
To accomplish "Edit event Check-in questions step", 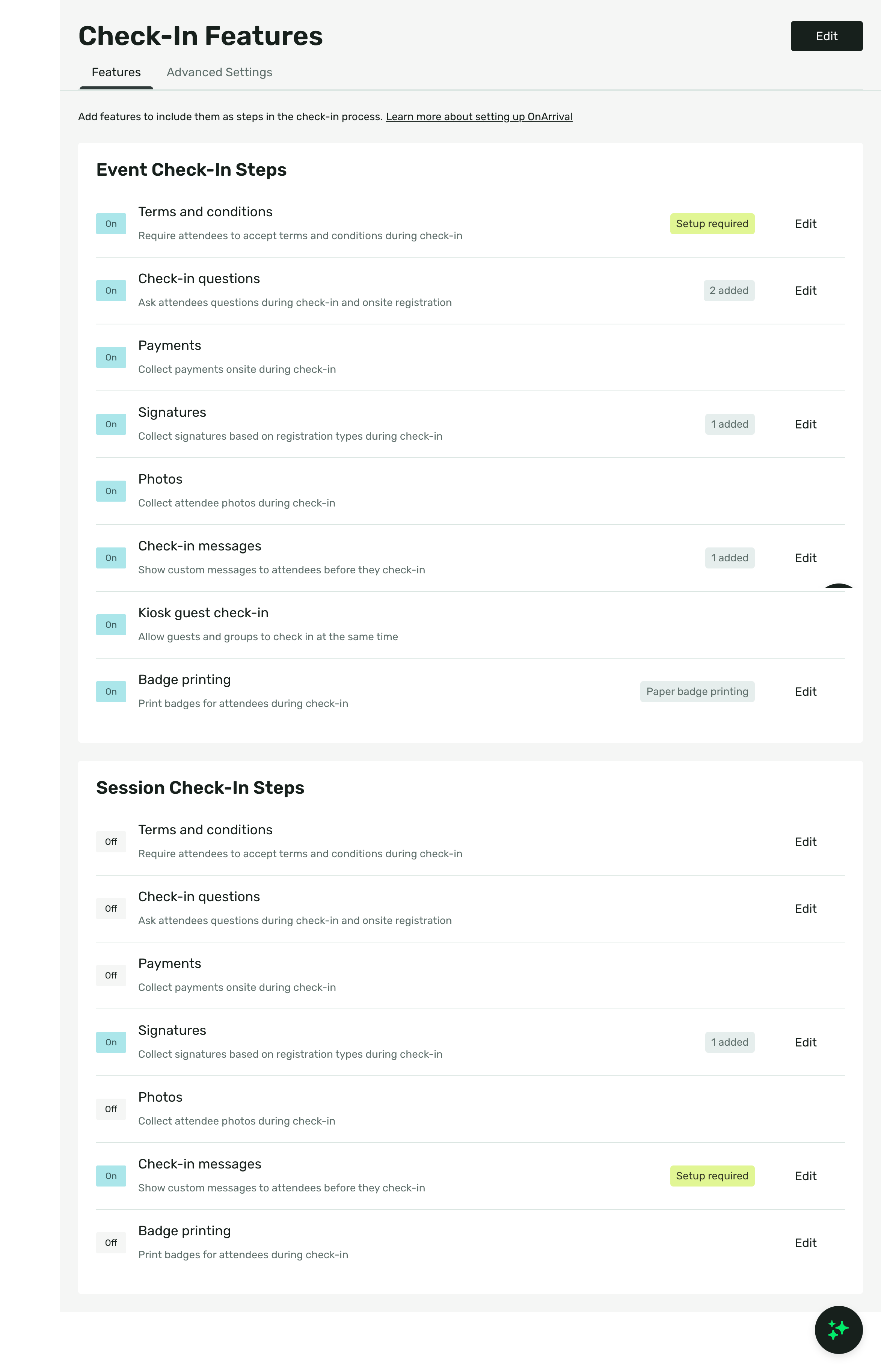I will point(806,291).
